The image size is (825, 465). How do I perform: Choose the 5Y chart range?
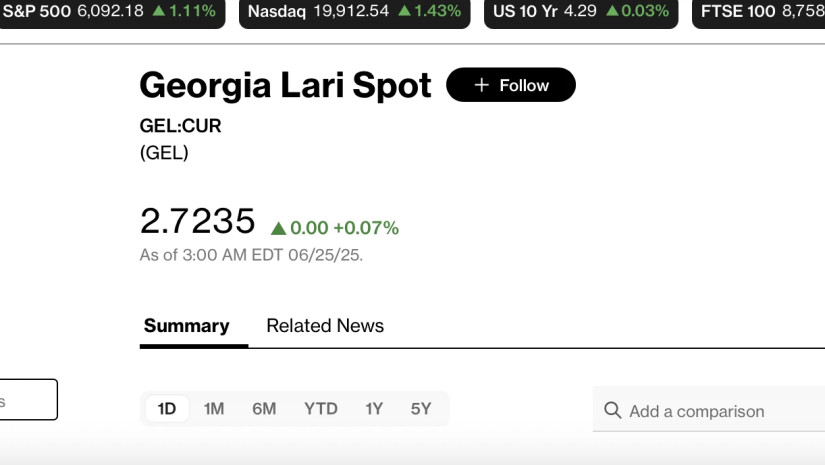(421, 408)
